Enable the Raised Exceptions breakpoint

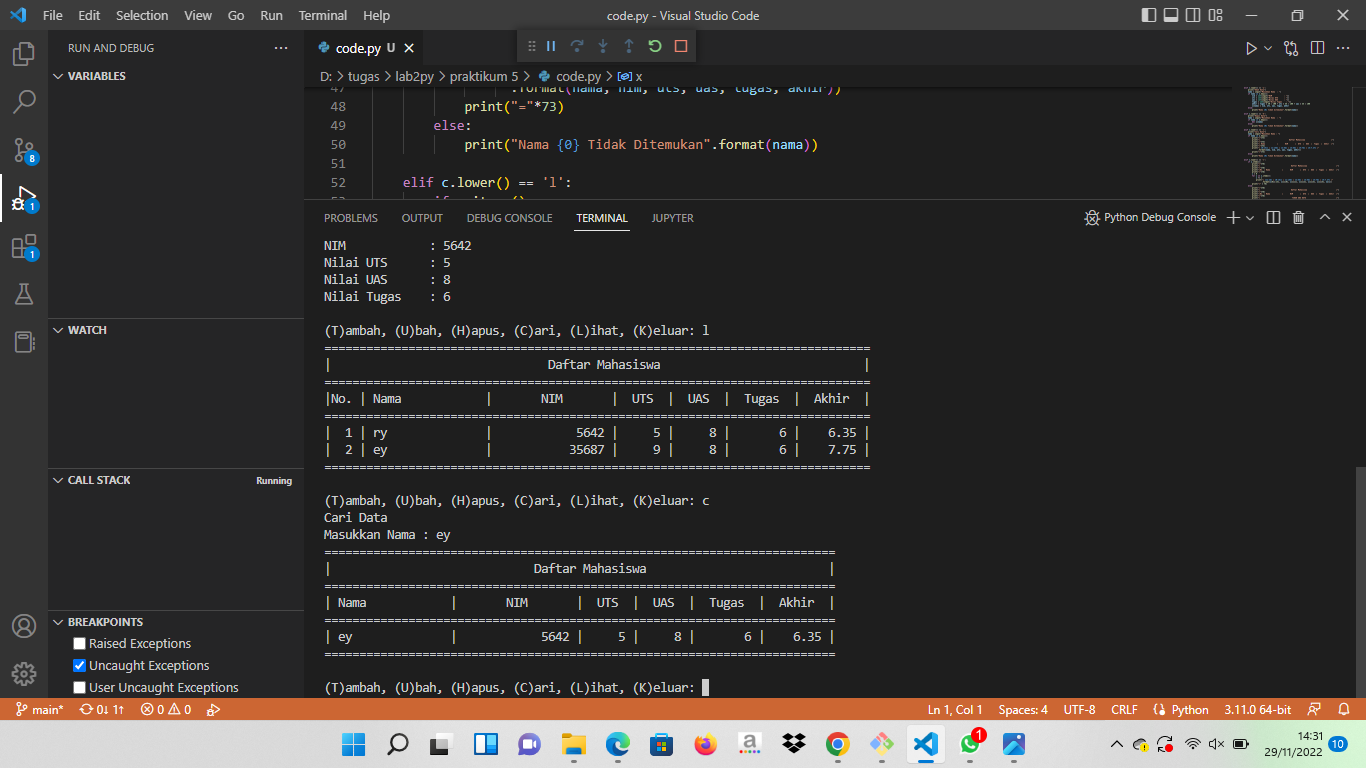click(x=80, y=644)
